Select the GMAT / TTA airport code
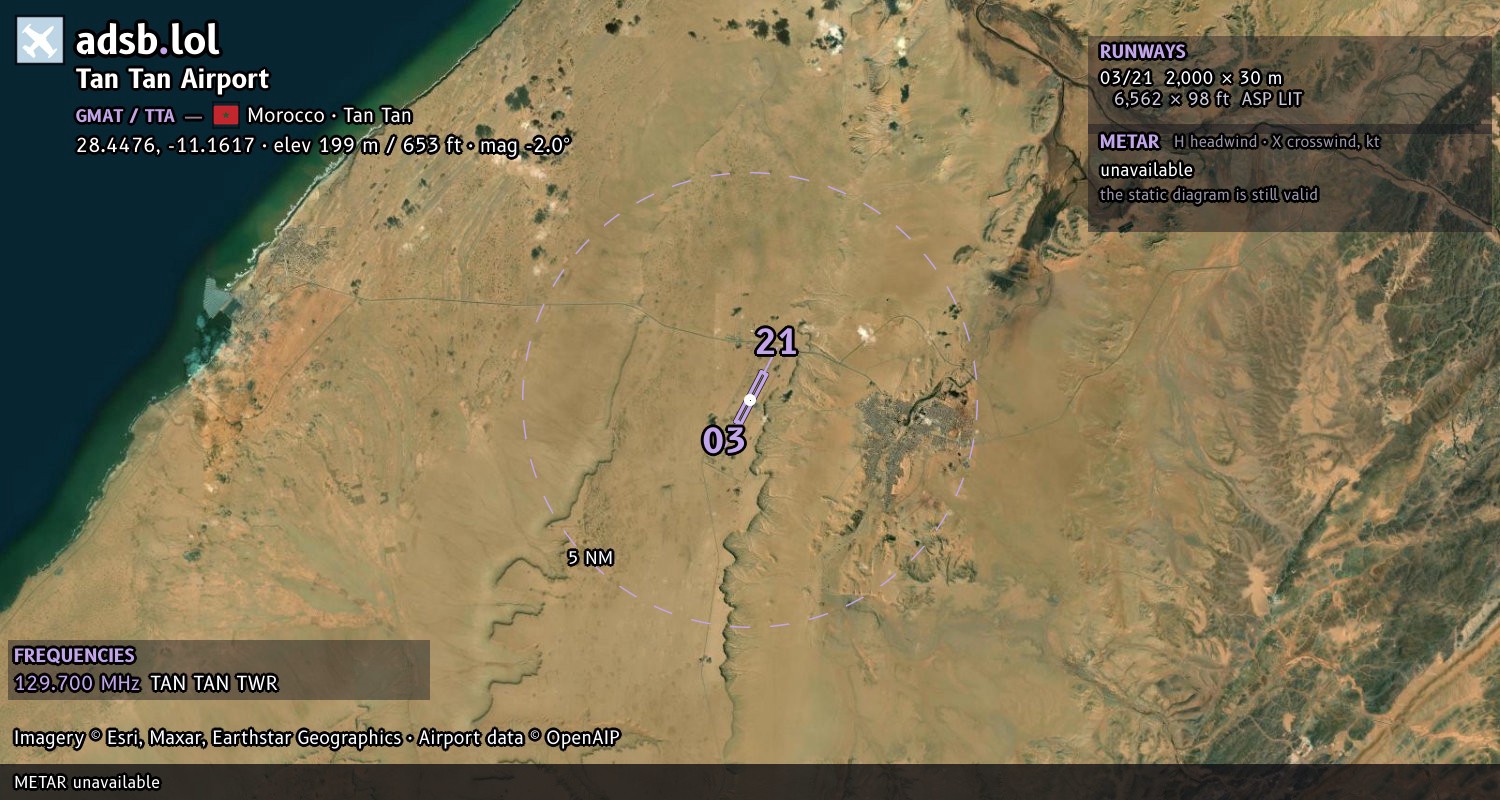The image size is (1500, 800). (x=125, y=115)
